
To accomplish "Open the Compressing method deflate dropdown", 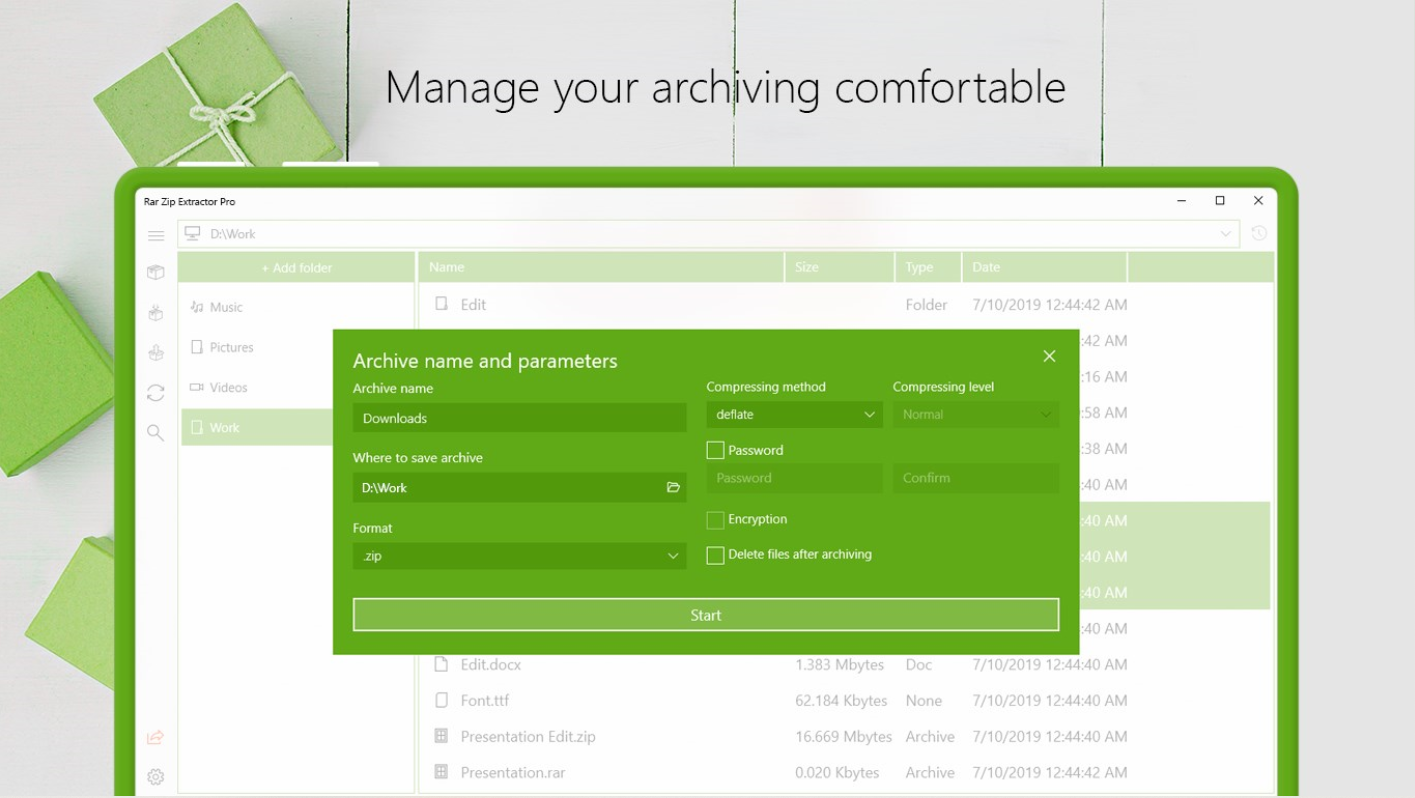I will point(794,415).
